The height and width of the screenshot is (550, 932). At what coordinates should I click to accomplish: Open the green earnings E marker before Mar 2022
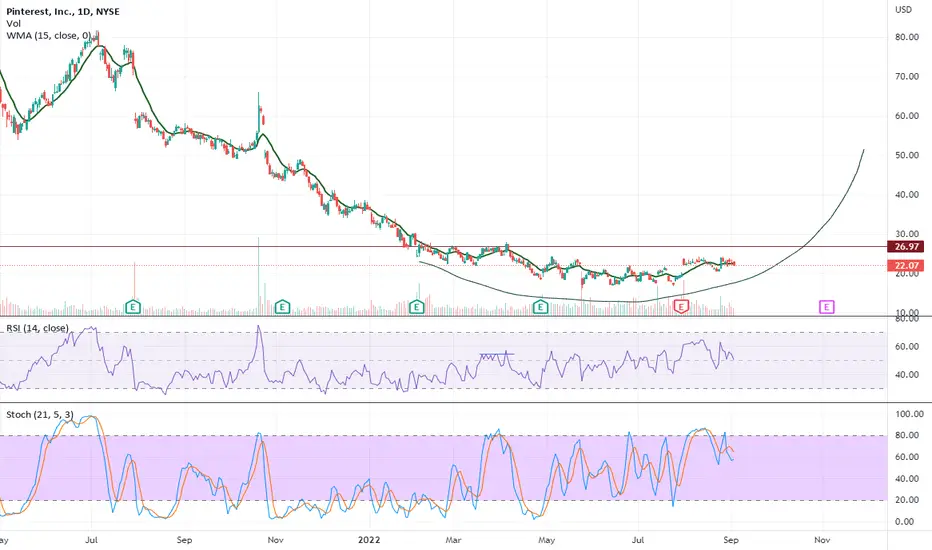417,307
